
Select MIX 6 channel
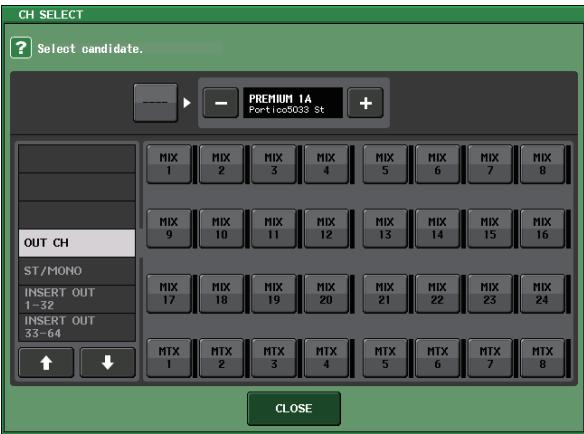(438, 164)
